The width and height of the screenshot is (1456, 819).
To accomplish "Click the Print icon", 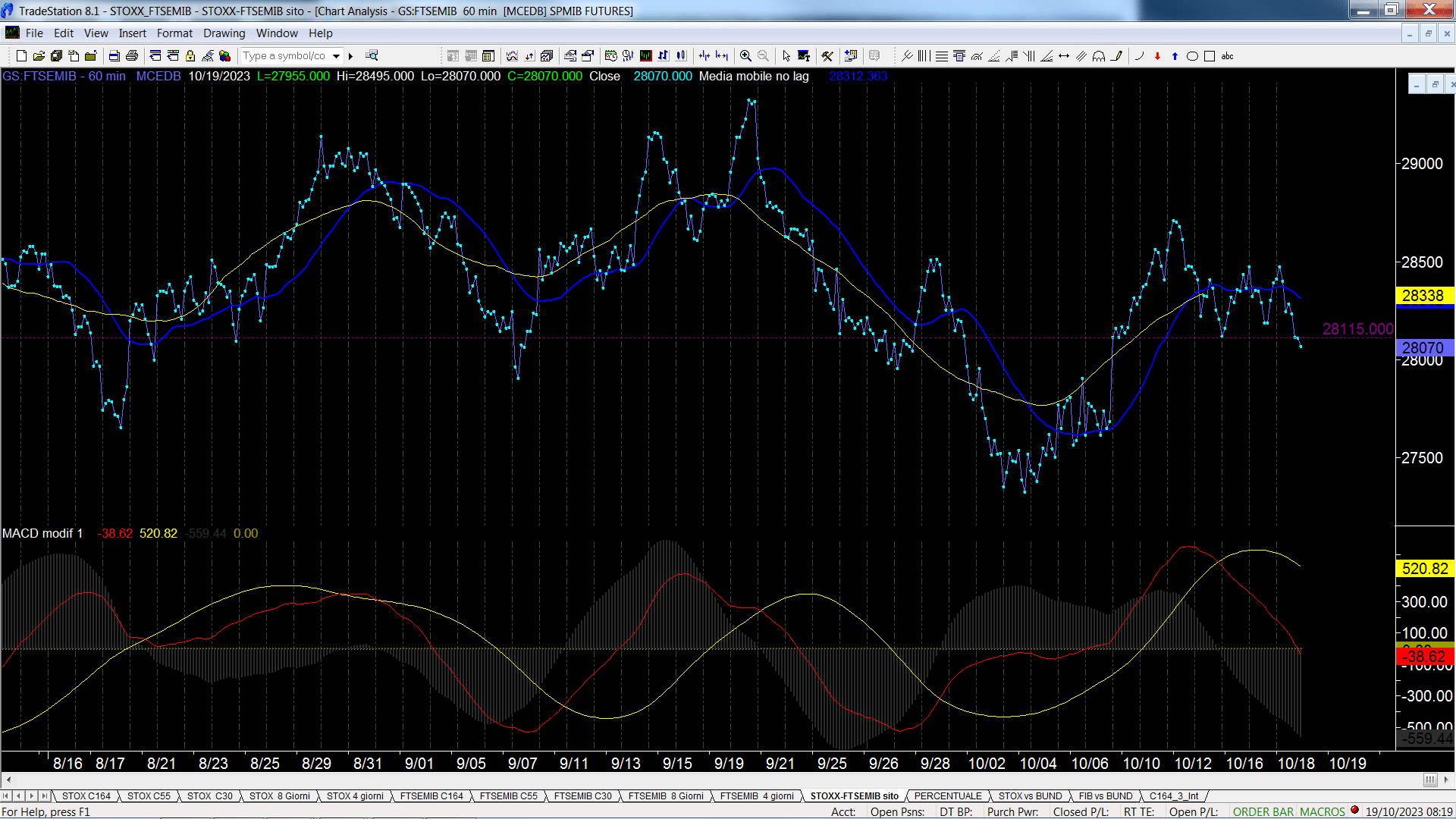I will pos(132,56).
